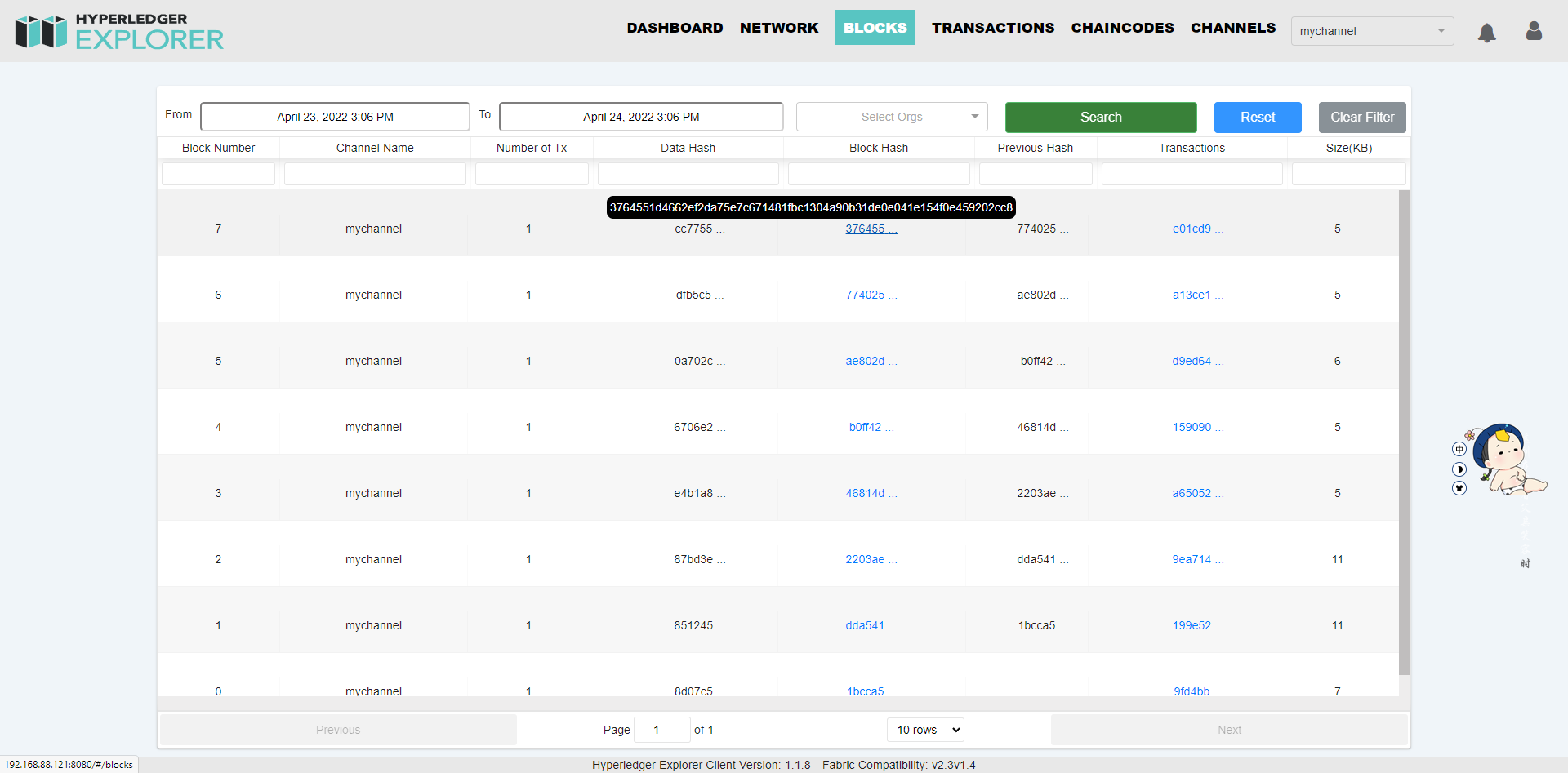Click the table's vertical scrollbar
Viewport: 1568px width, 773px height.
point(1405,433)
